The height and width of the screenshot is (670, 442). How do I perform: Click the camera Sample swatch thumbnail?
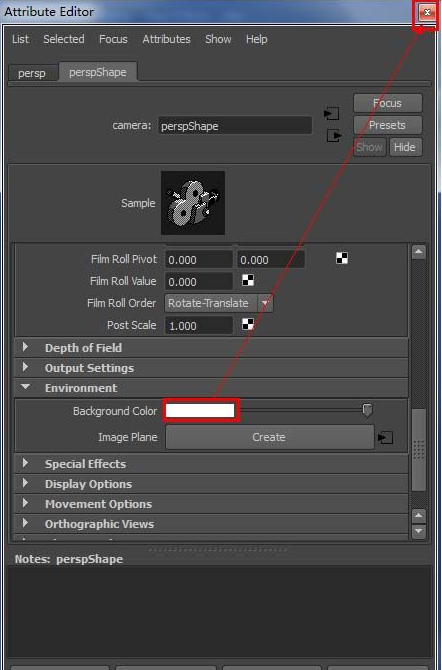(193, 203)
